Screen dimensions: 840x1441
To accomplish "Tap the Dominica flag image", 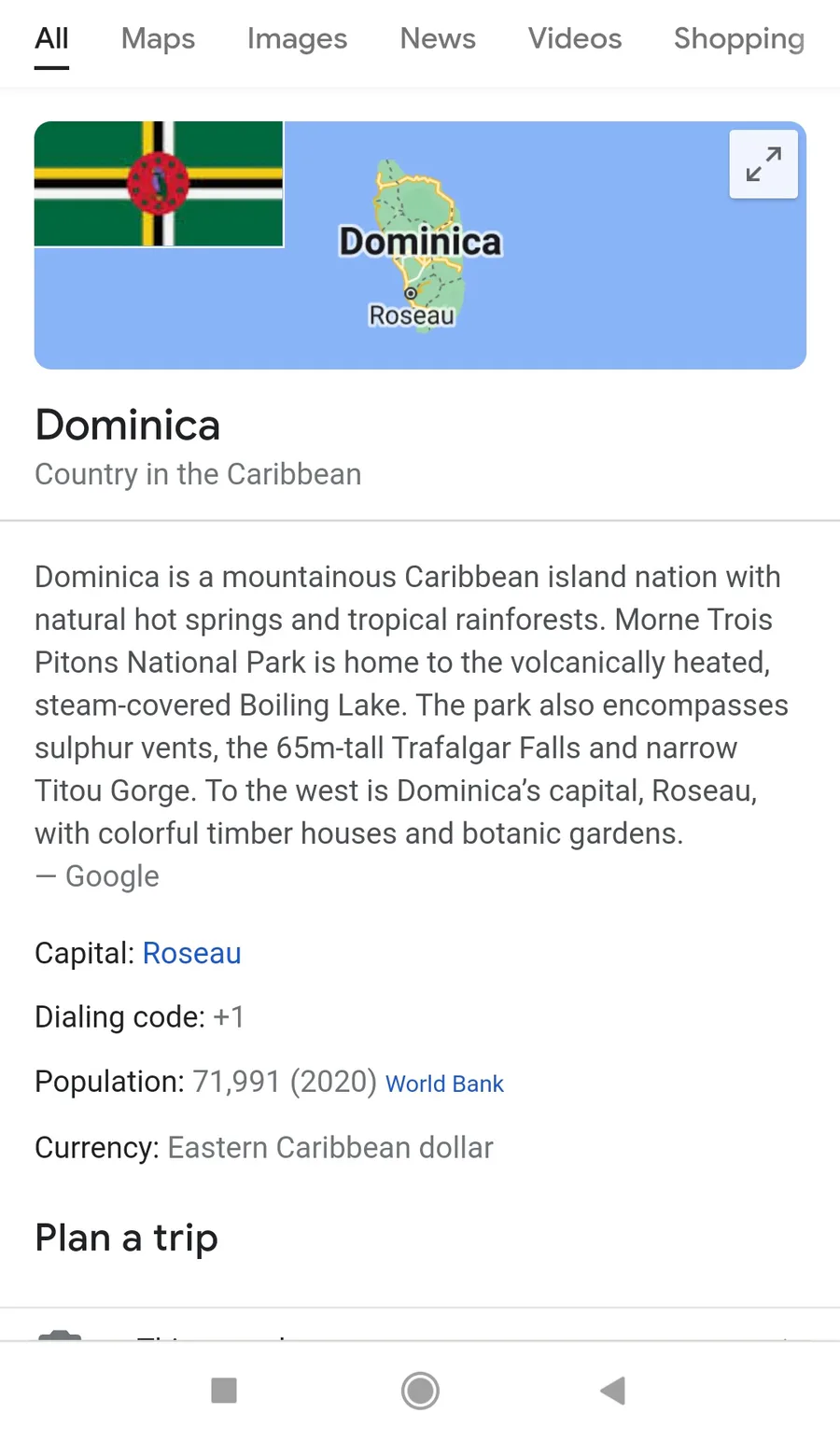I will point(159,184).
